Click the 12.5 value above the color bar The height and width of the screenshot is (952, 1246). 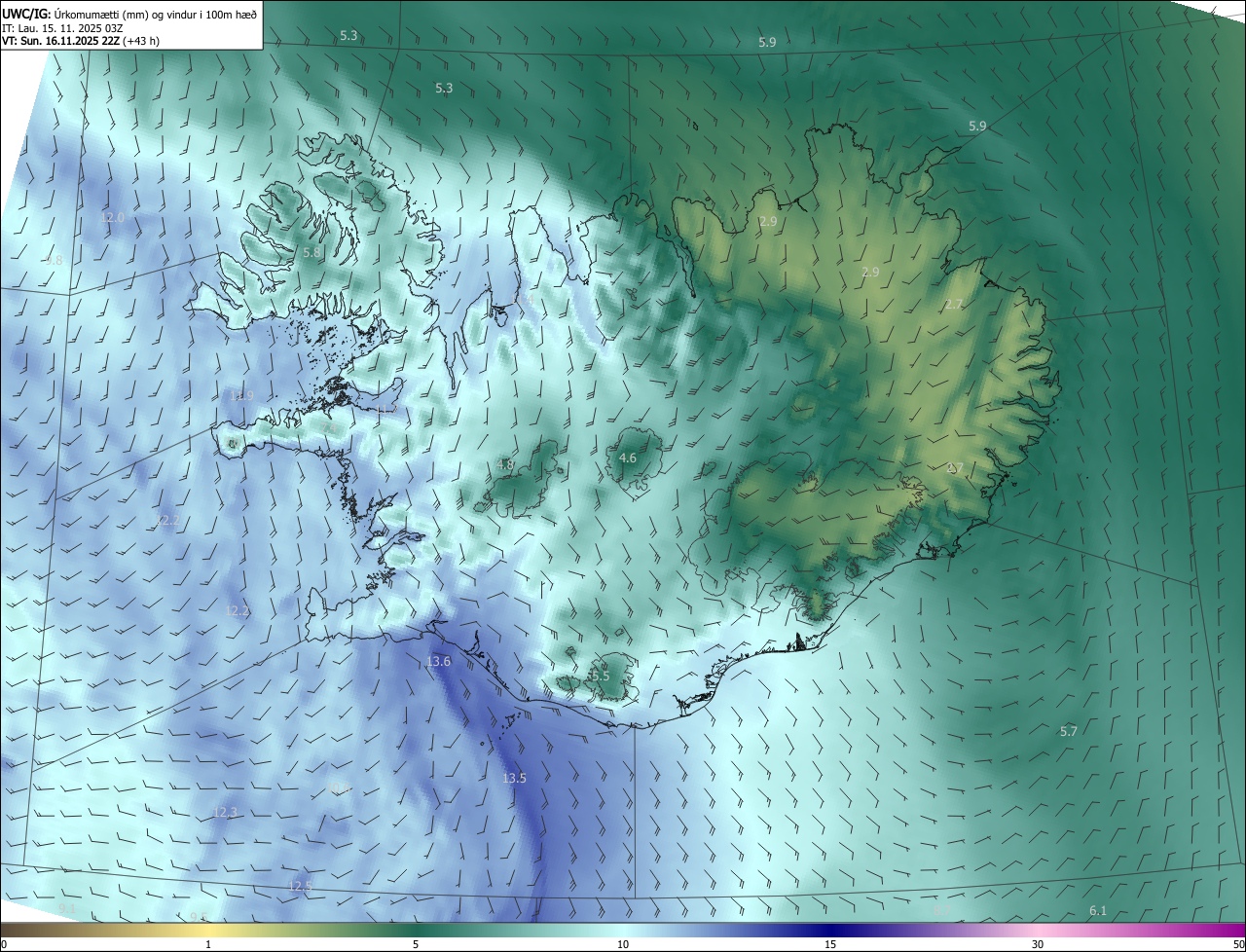[x=300, y=886]
